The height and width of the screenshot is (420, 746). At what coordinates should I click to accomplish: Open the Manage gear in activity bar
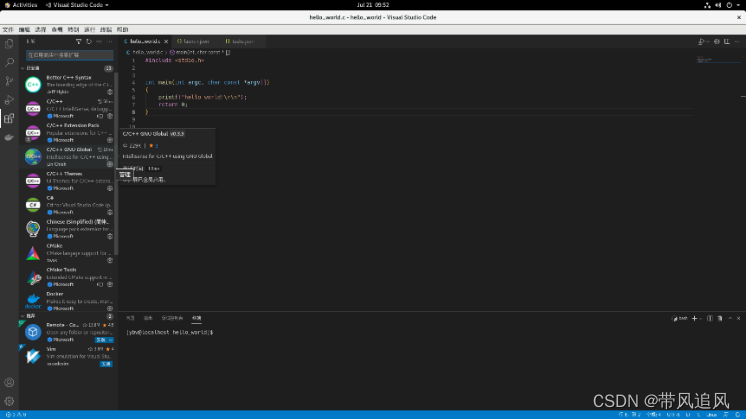coord(9,401)
